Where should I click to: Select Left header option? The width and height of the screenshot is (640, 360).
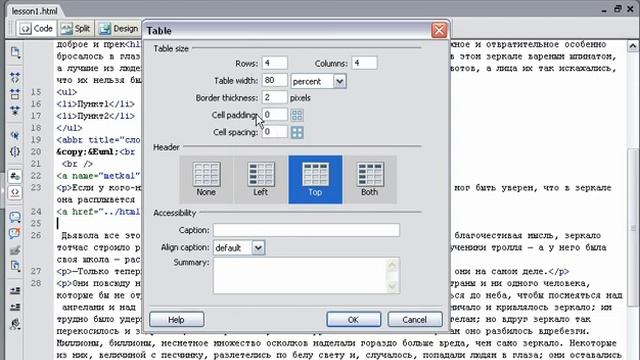point(261,179)
